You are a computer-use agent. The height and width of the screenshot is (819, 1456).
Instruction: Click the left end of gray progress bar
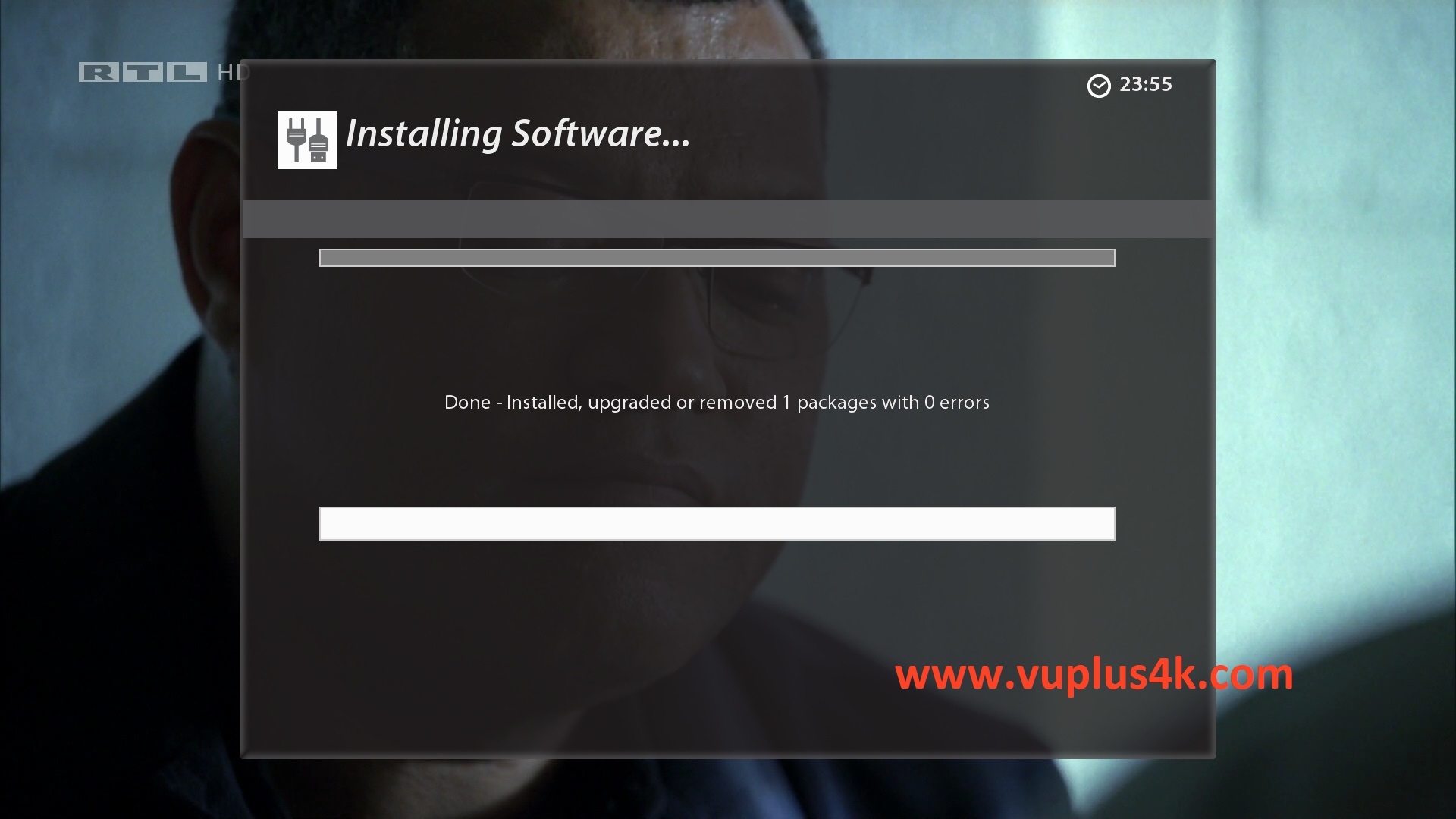point(329,258)
